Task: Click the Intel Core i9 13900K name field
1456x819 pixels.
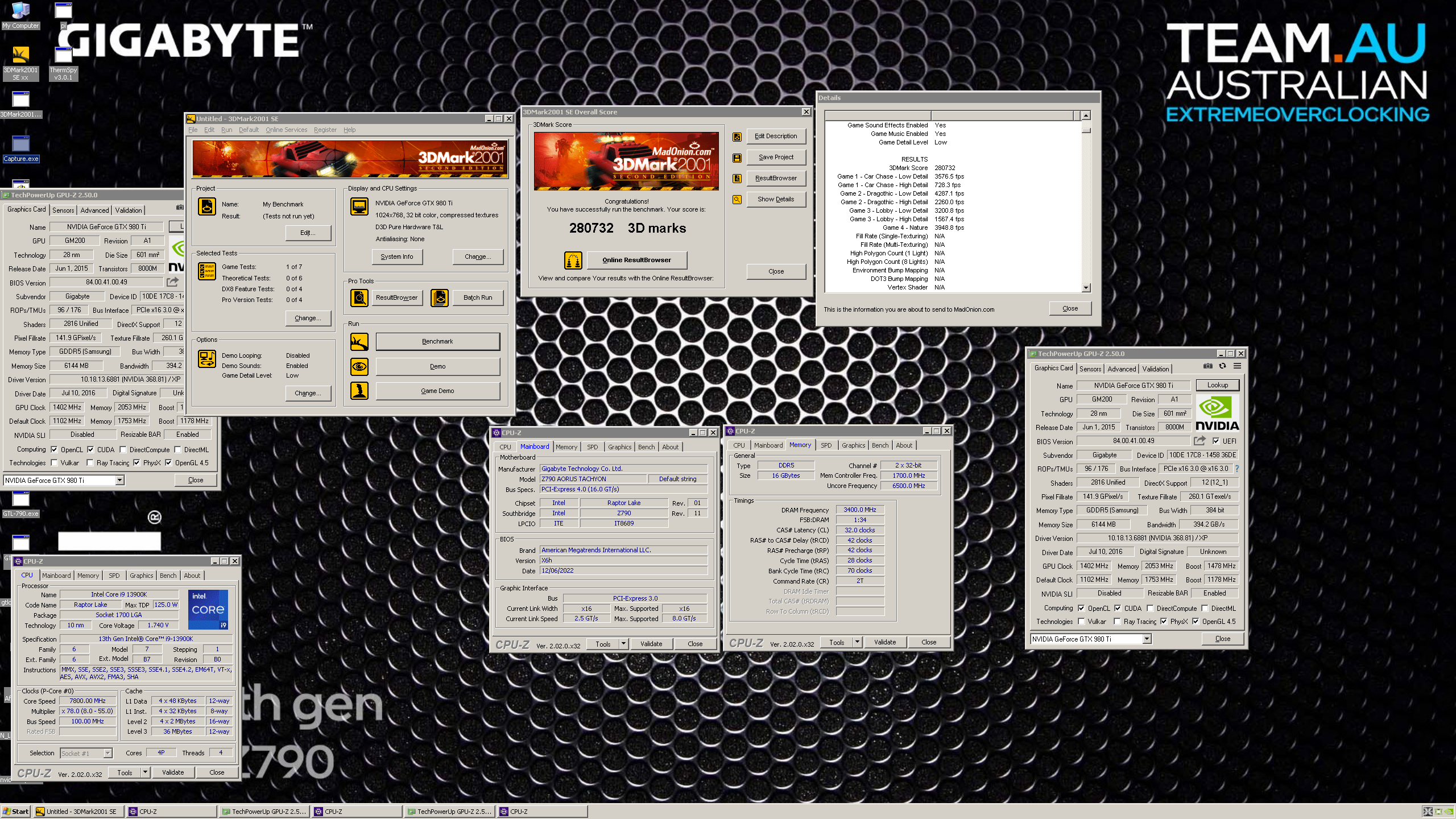Action: pos(119,594)
